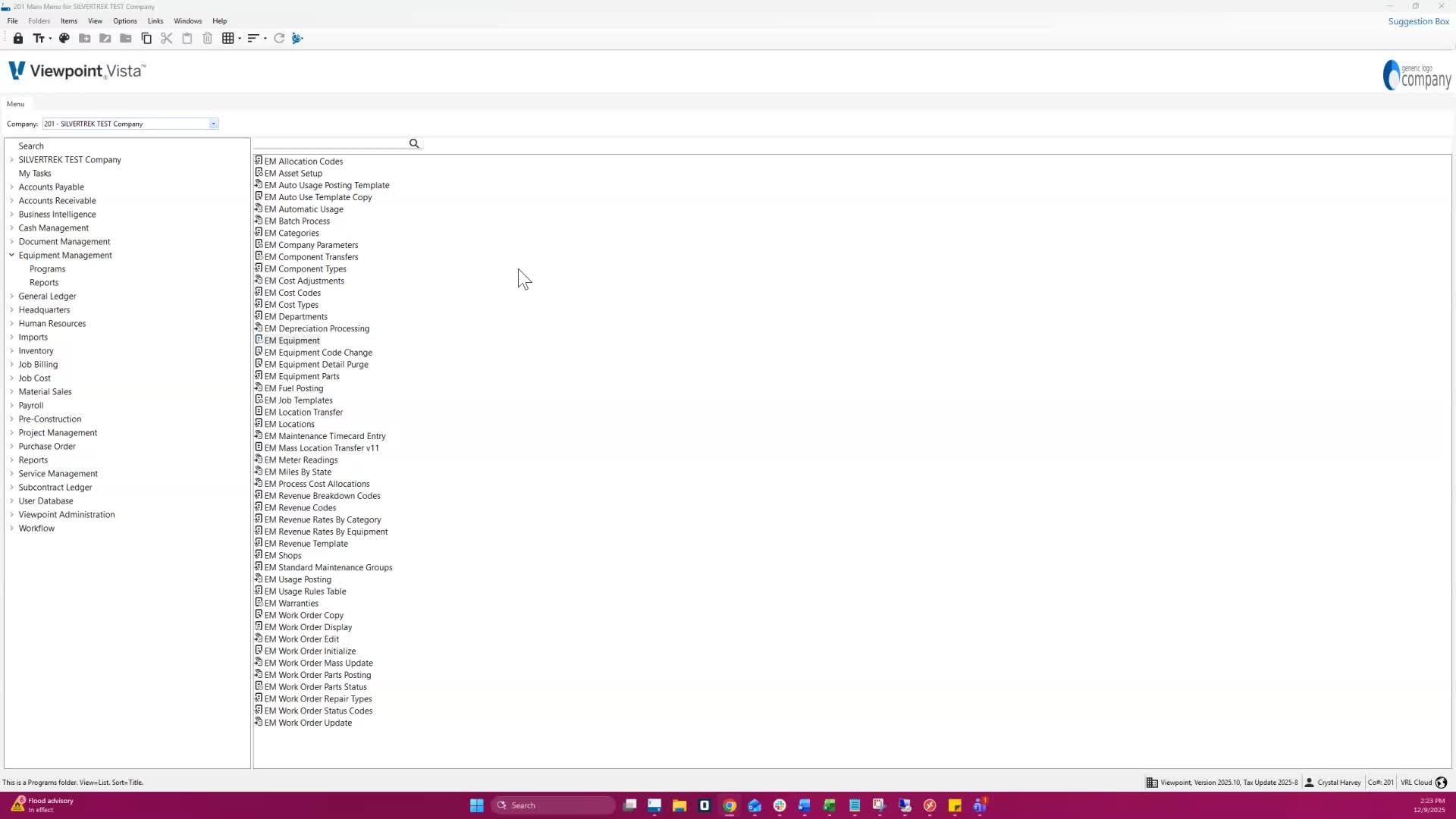Click the lock icon in toolbar
1456x819 pixels.
18,39
